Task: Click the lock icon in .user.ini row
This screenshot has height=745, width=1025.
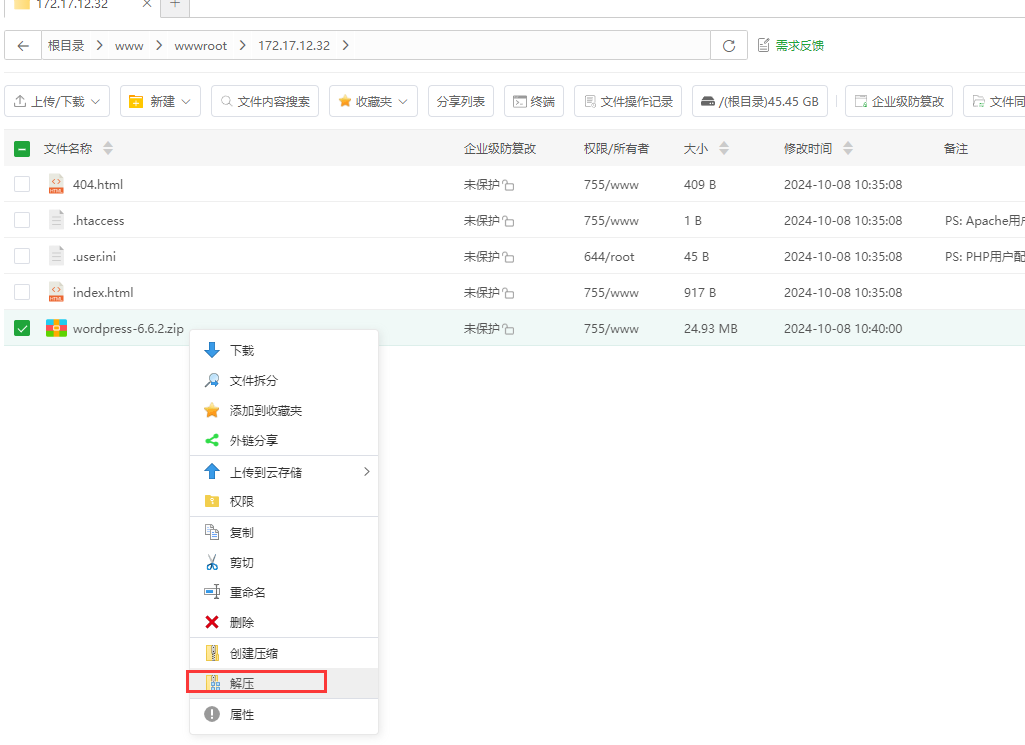Action: (x=509, y=257)
